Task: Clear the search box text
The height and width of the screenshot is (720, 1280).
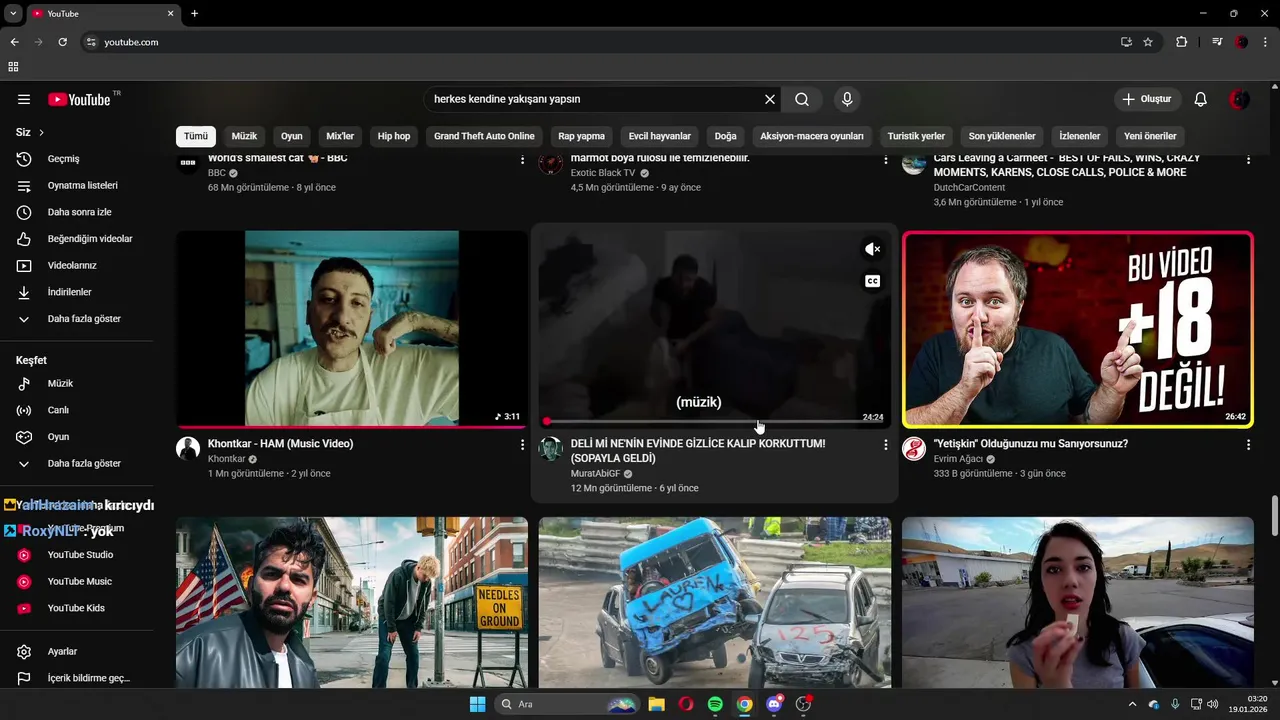Action: [770, 99]
